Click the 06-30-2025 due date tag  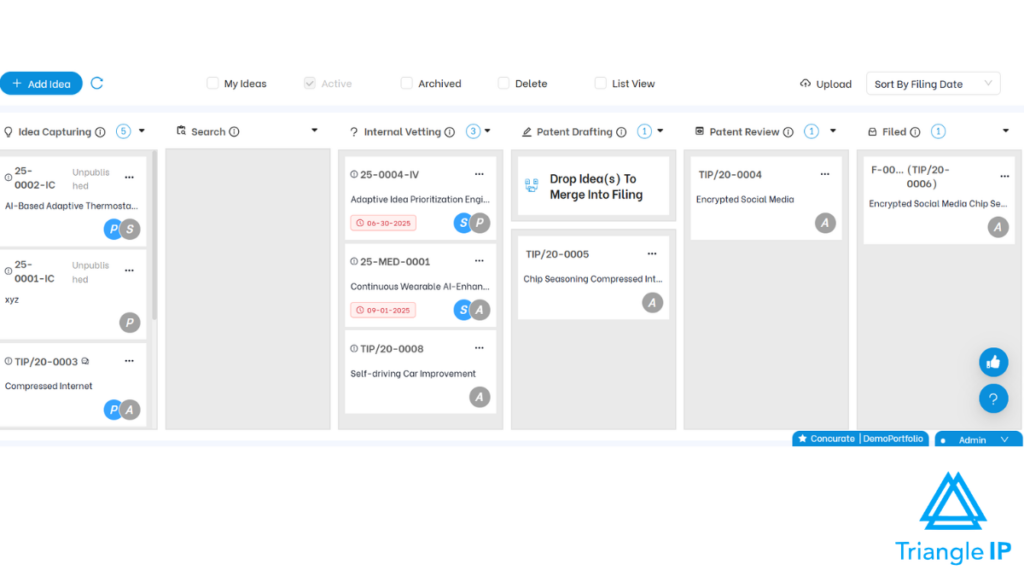click(383, 223)
